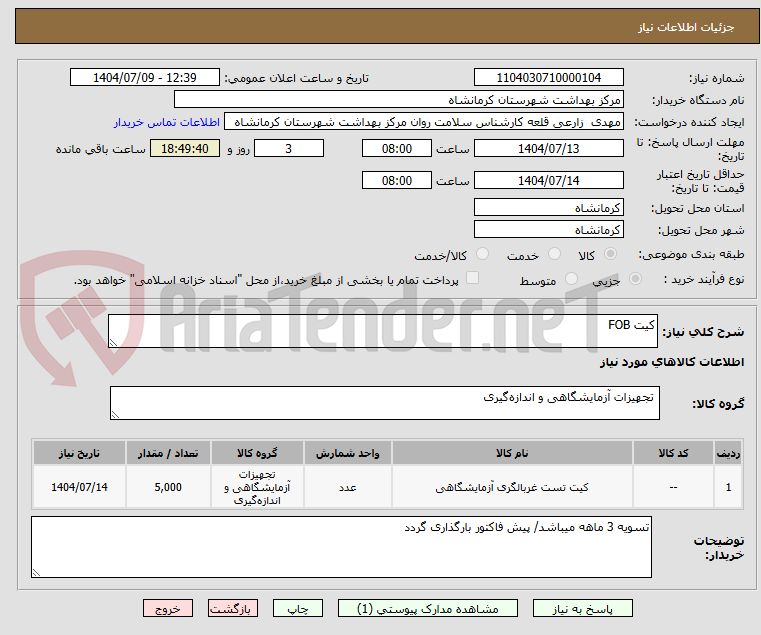Click the توضیحات خریدار text area

(x=341, y=547)
